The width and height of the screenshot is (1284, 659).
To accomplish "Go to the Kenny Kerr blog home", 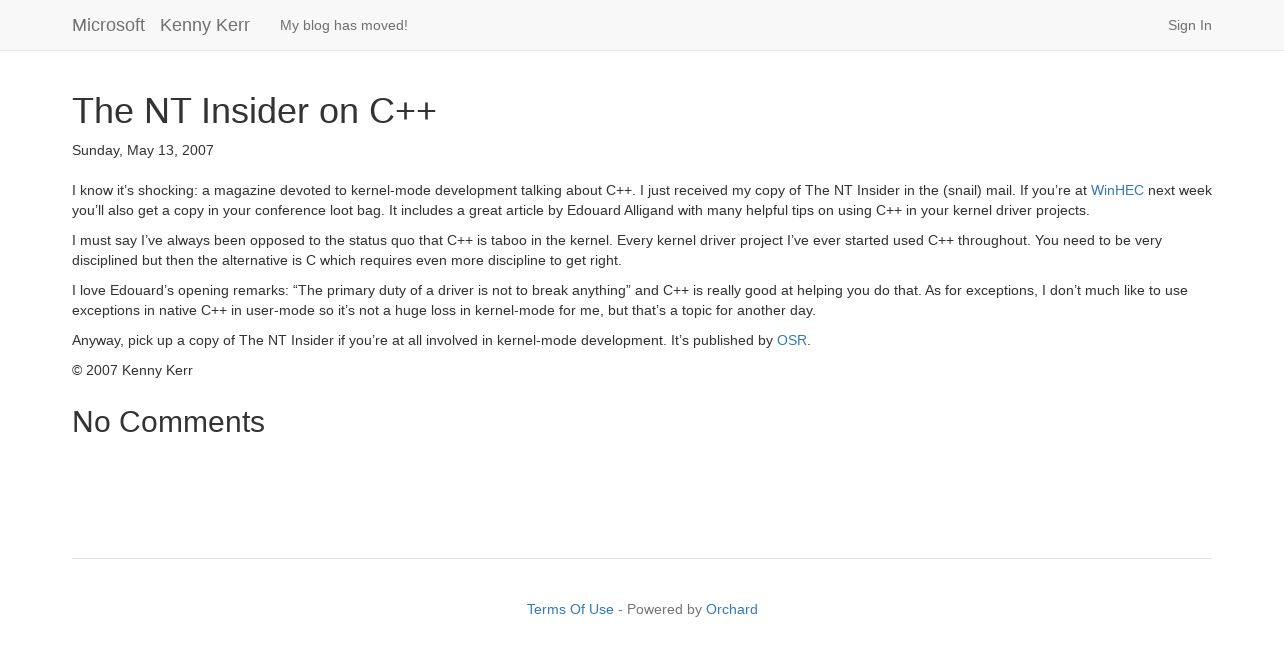I will (205, 25).
